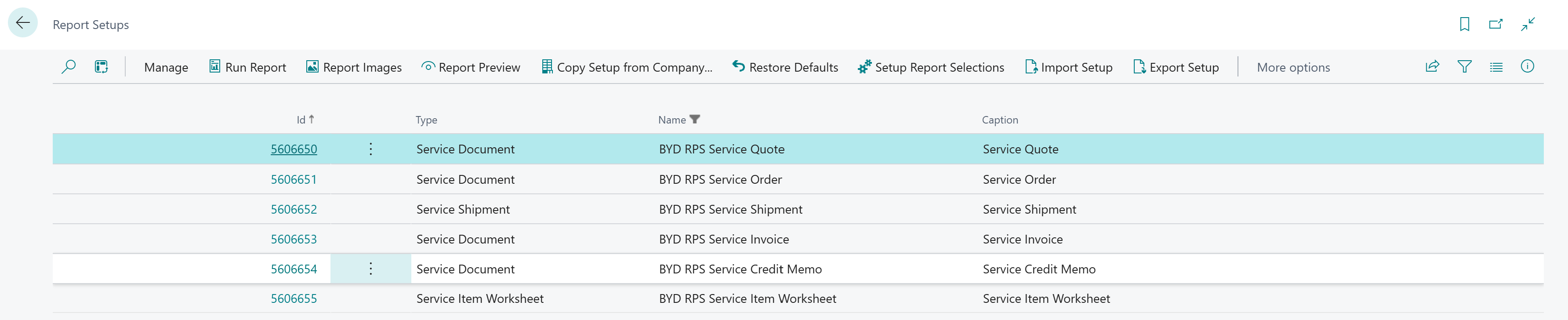Viewport: 1568px width, 320px height.
Task: Open the Manage menu
Action: 166,68
